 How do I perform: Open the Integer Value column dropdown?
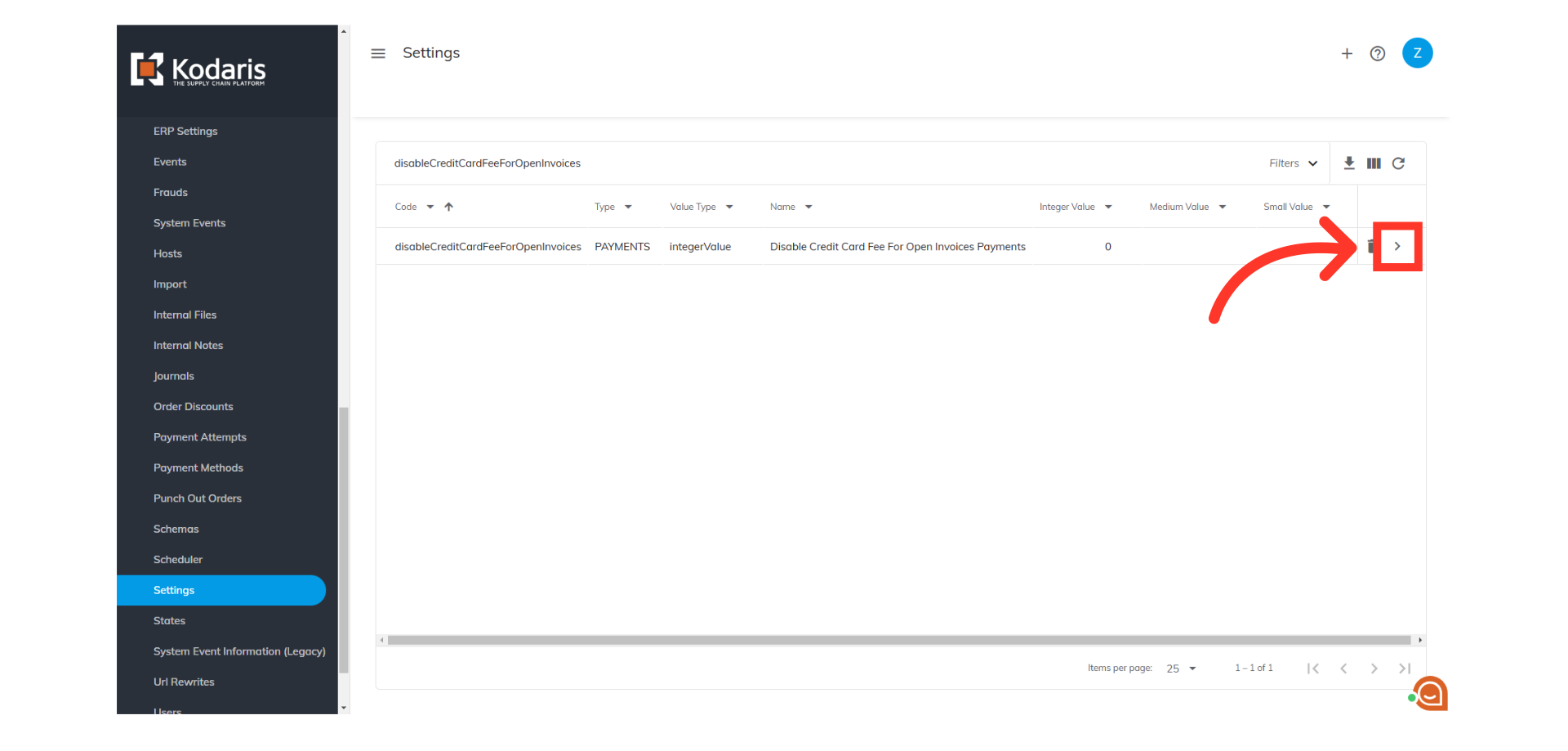tap(1108, 207)
